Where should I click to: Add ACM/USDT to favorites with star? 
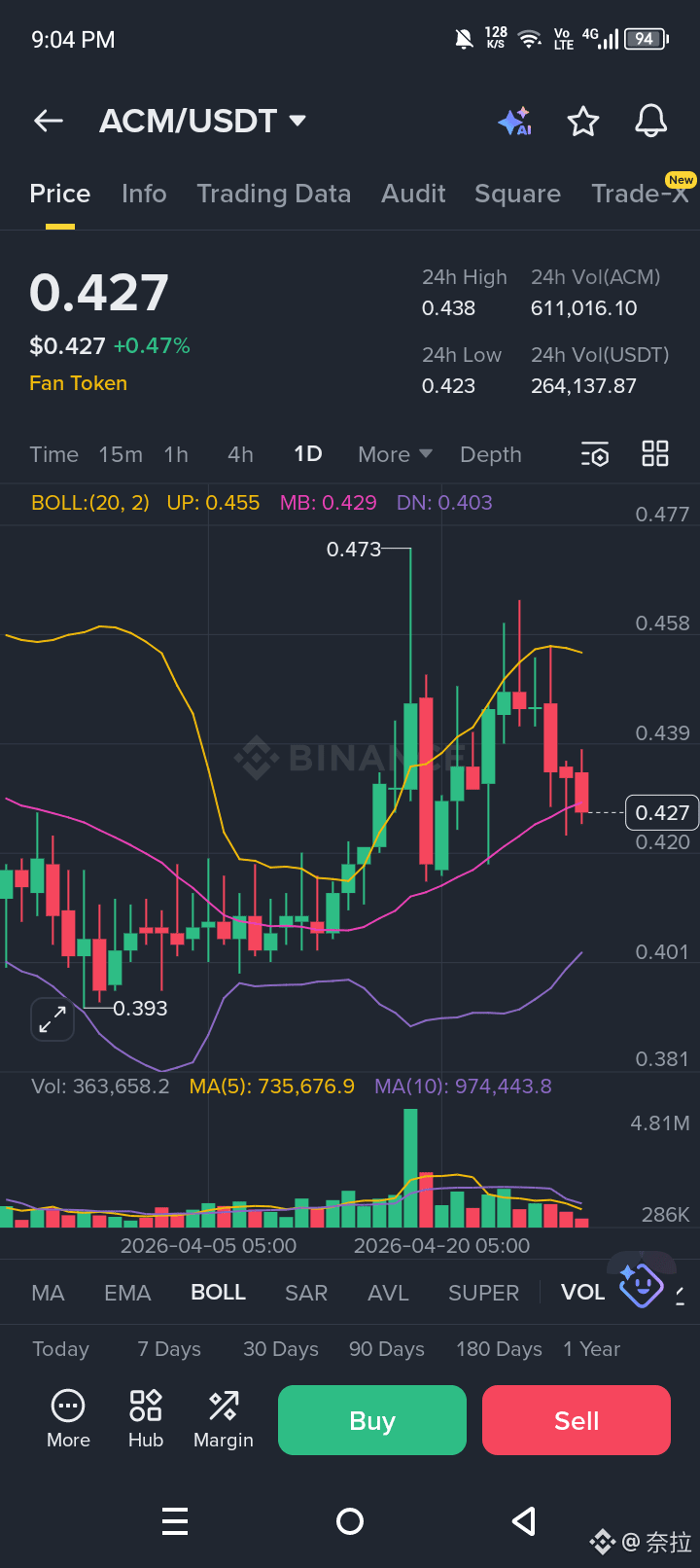coord(583,122)
